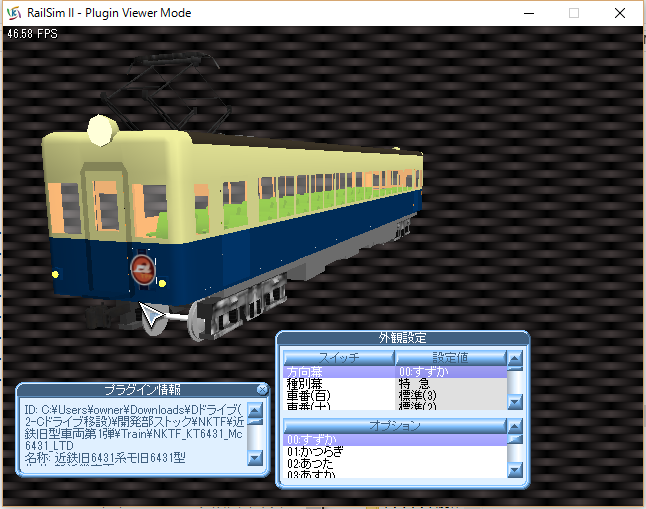Select the 方向幕 switch row
Screen dimensions: 646x509
click(339, 372)
